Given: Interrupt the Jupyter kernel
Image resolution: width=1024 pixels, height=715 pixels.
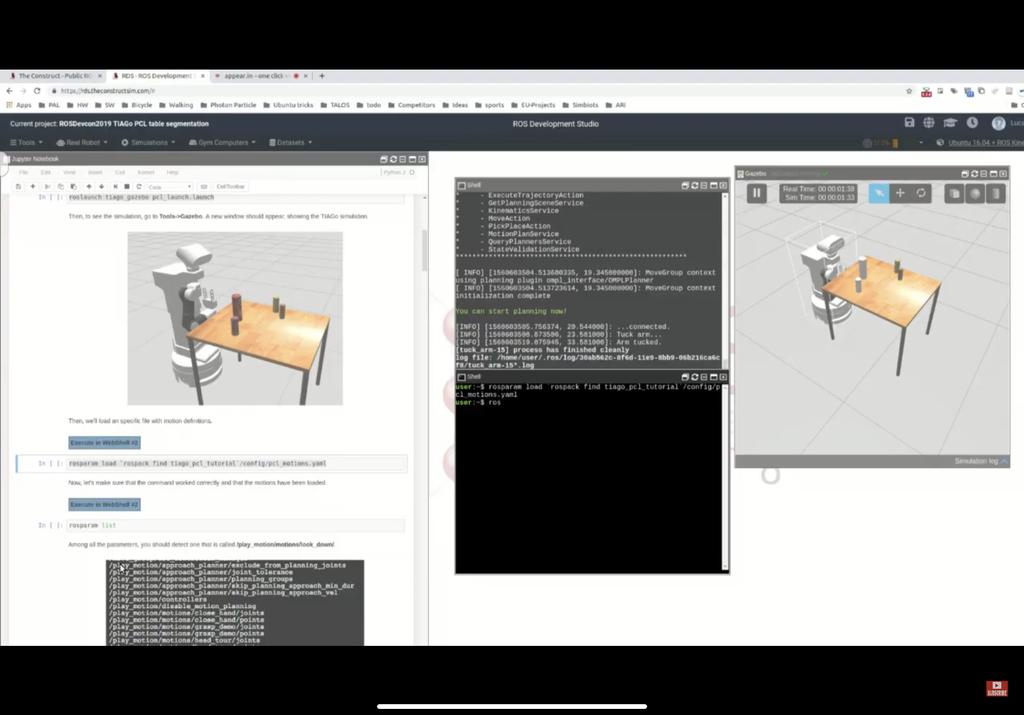Looking at the screenshot, I should tap(127, 187).
